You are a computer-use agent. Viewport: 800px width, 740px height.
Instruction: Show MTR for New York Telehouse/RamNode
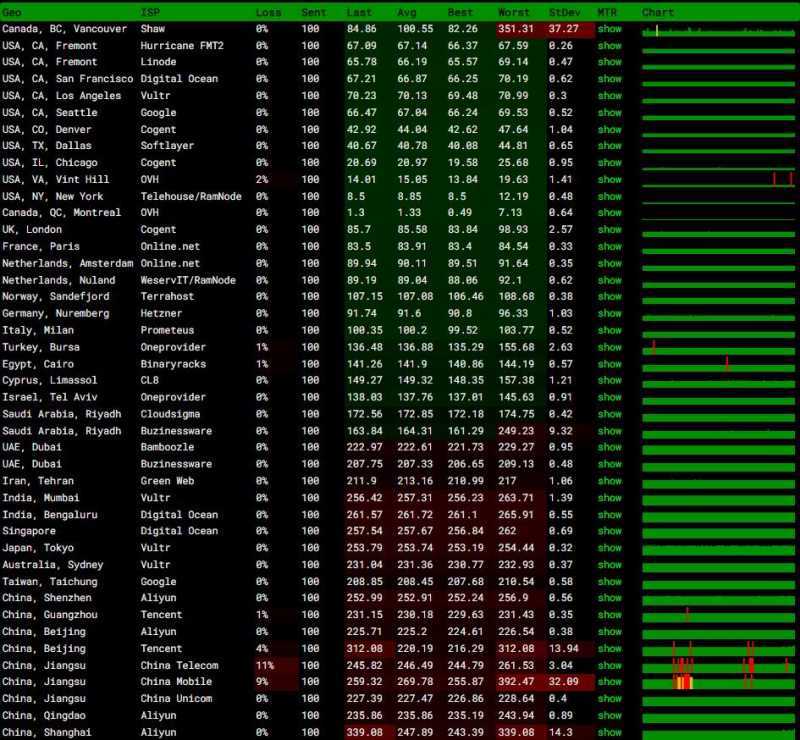(x=610, y=196)
